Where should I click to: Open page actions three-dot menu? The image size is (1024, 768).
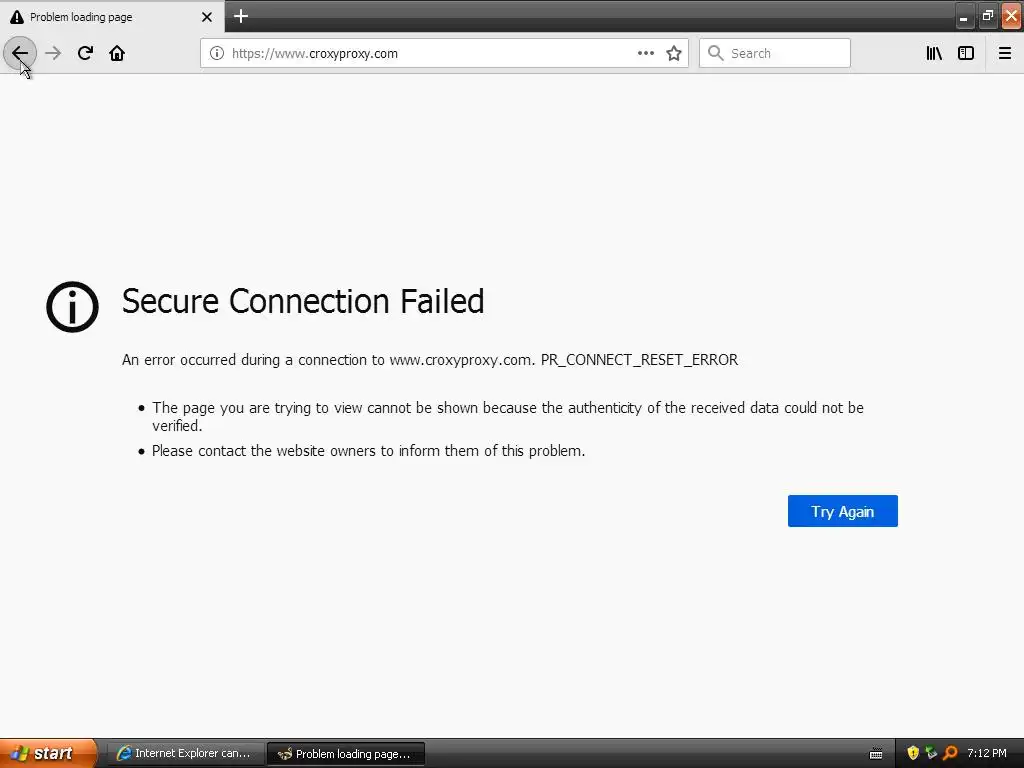click(x=646, y=53)
